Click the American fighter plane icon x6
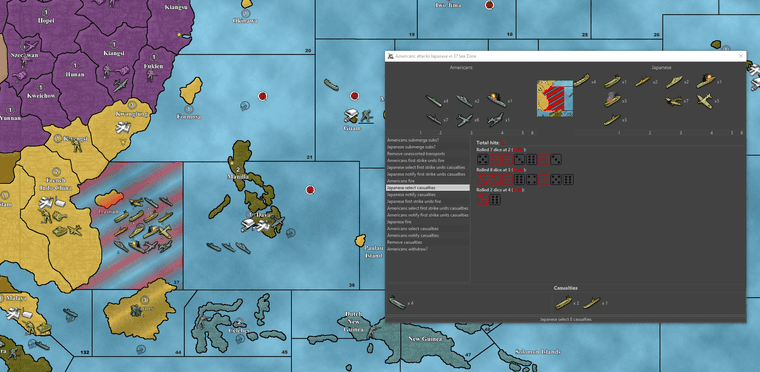 click(x=464, y=120)
